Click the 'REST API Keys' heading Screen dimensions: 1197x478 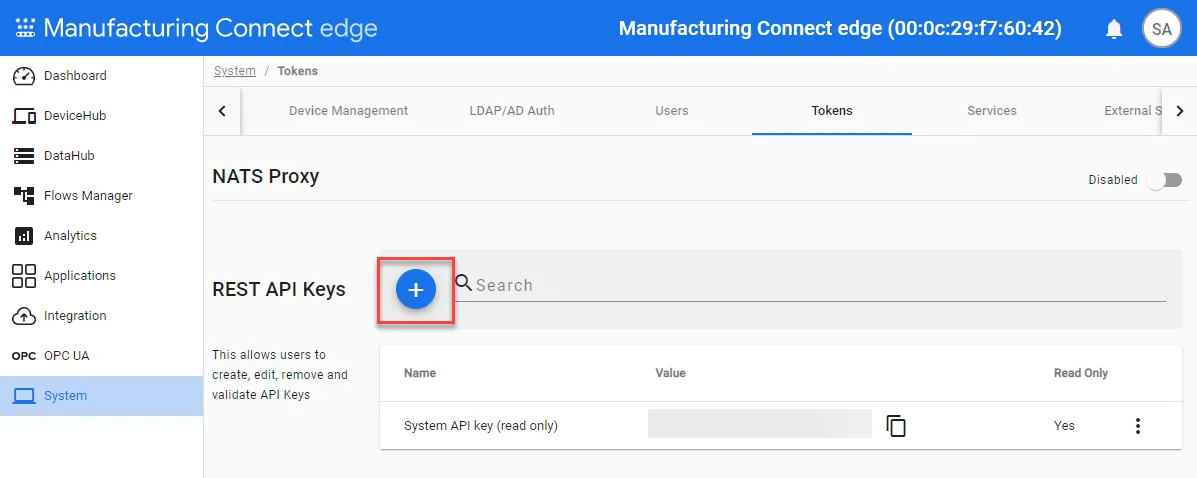[279, 289]
